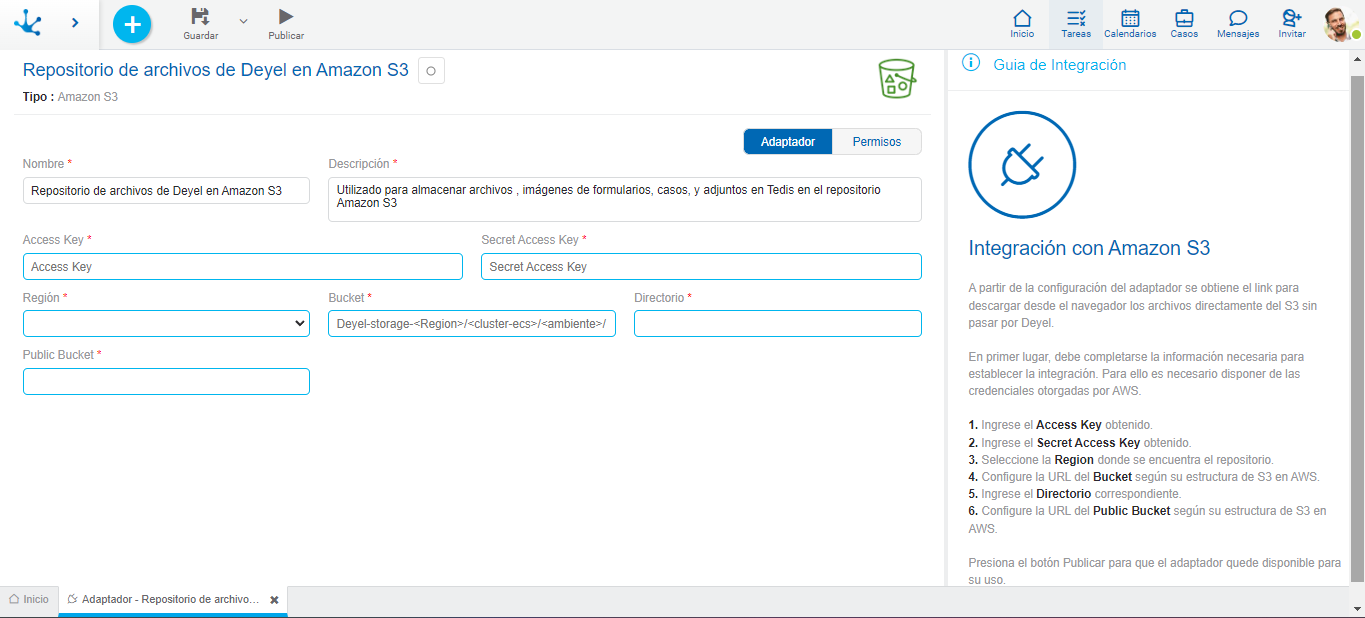1365x618 pixels.
Task: Click the Access Key input field
Action: 242,267
